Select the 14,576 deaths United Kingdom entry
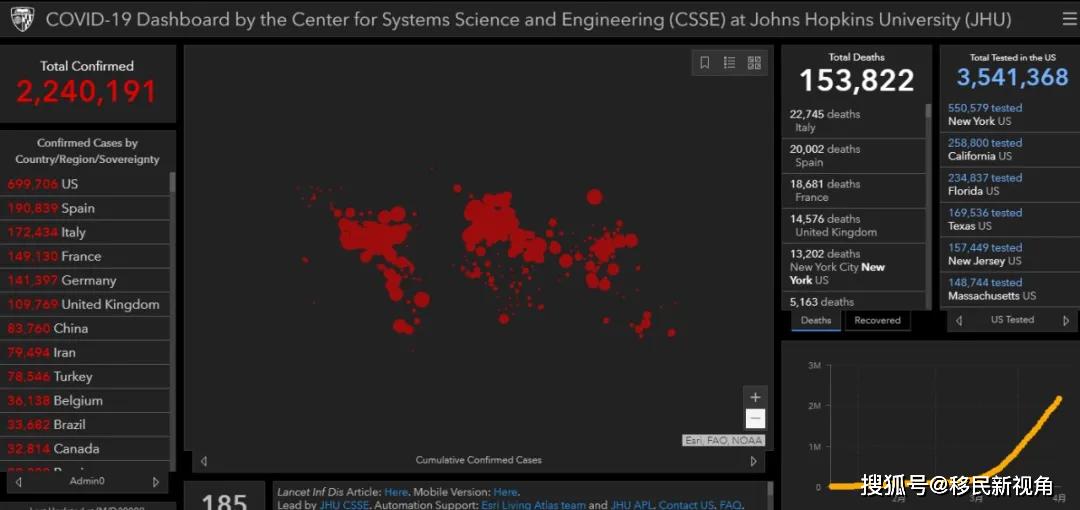The image size is (1080, 510). click(853, 226)
